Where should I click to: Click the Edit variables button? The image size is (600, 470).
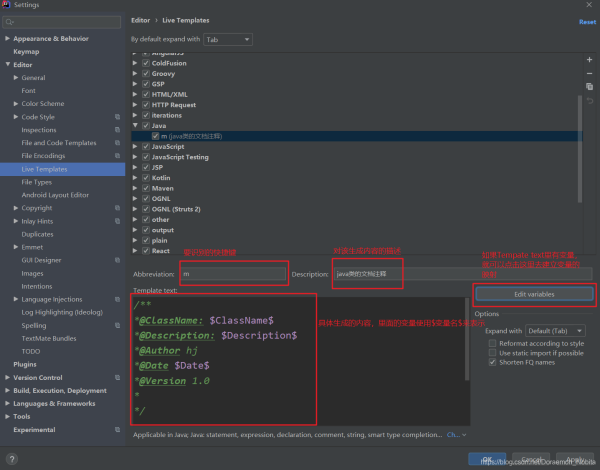coord(533,294)
